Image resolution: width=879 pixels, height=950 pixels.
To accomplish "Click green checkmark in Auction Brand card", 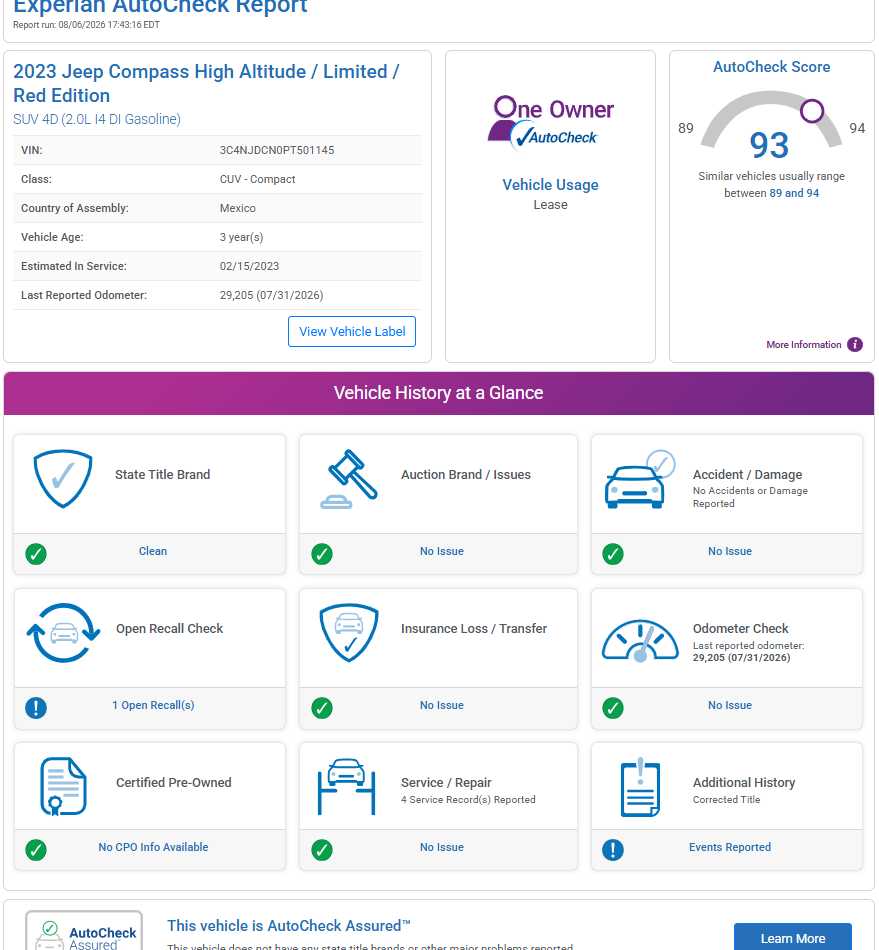I will pos(322,554).
